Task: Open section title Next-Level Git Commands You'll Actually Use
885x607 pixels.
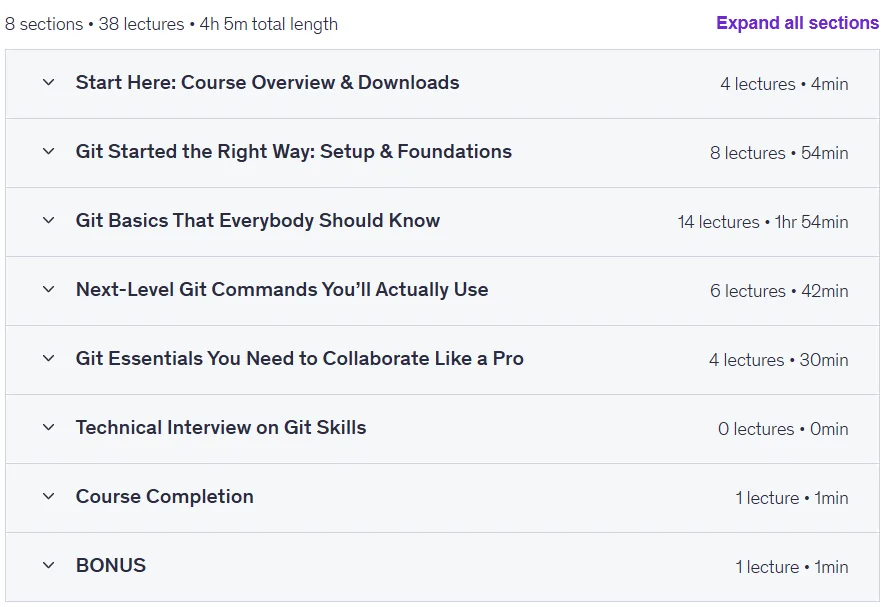Action: (x=282, y=289)
